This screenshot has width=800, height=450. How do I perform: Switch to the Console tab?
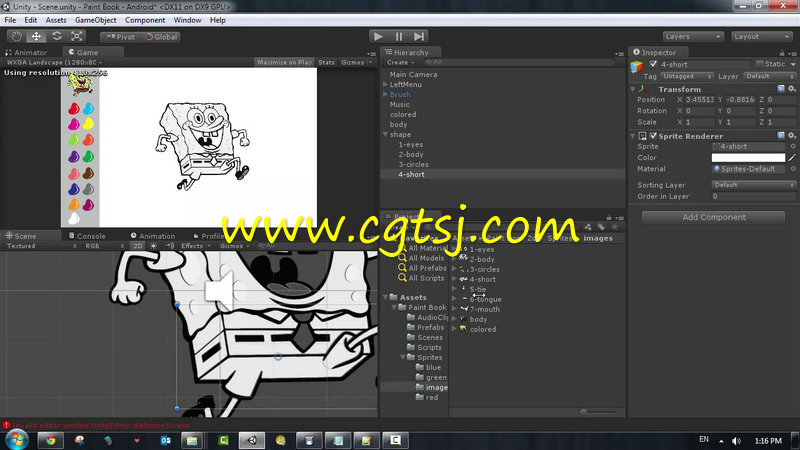click(x=87, y=236)
